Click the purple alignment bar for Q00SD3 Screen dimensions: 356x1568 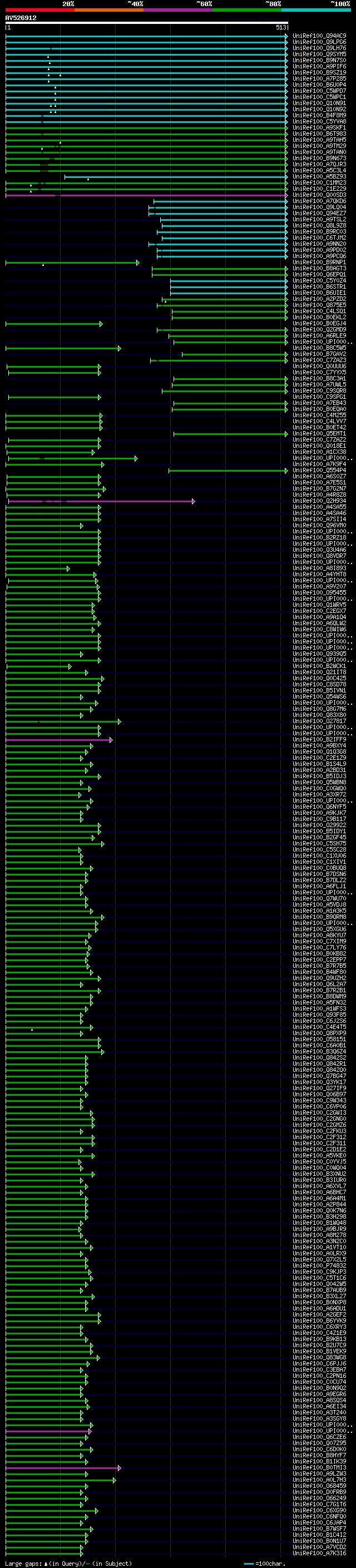point(147,195)
